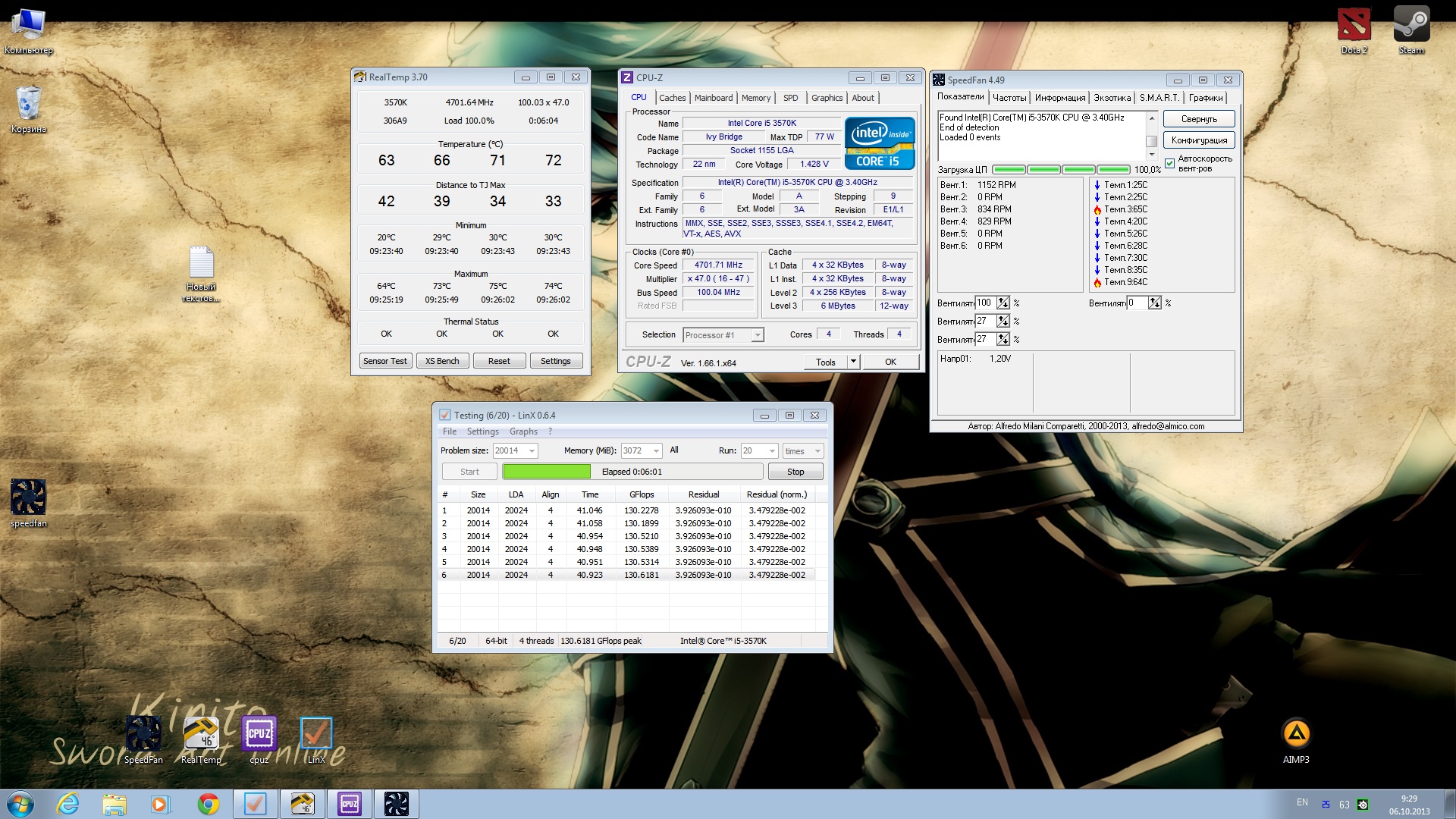Open Memory MiB dropdown in LinX
The height and width of the screenshot is (819, 1456).
tap(656, 451)
